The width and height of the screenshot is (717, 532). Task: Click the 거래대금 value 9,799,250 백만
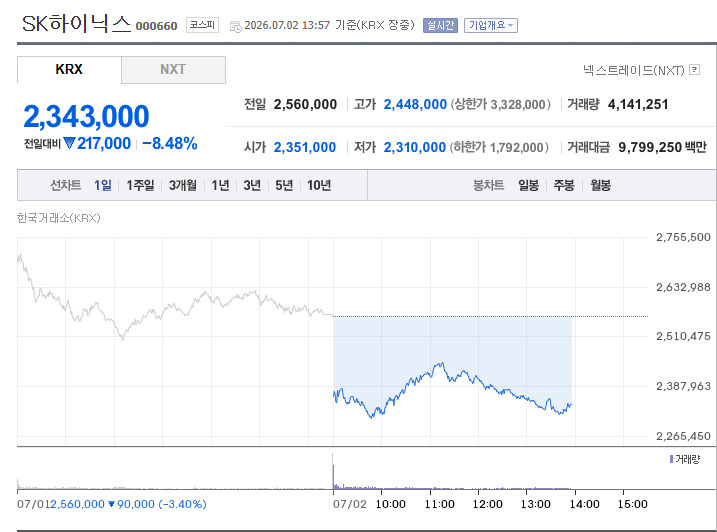pyautogui.click(x=663, y=147)
